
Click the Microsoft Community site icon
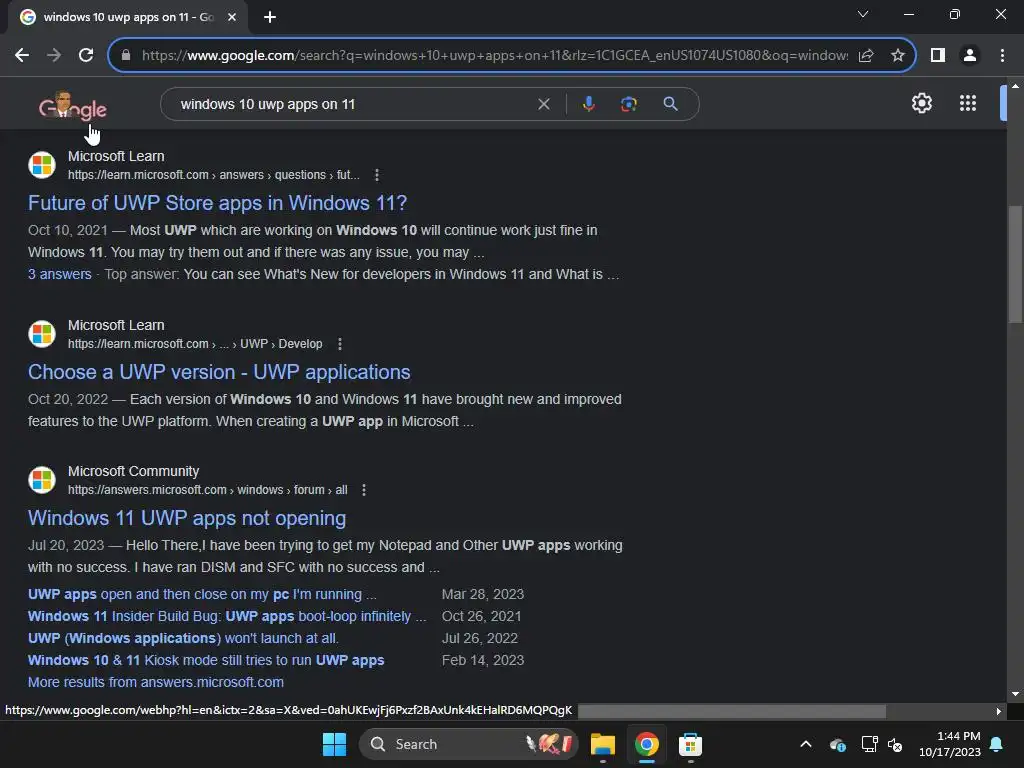(42, 480)
